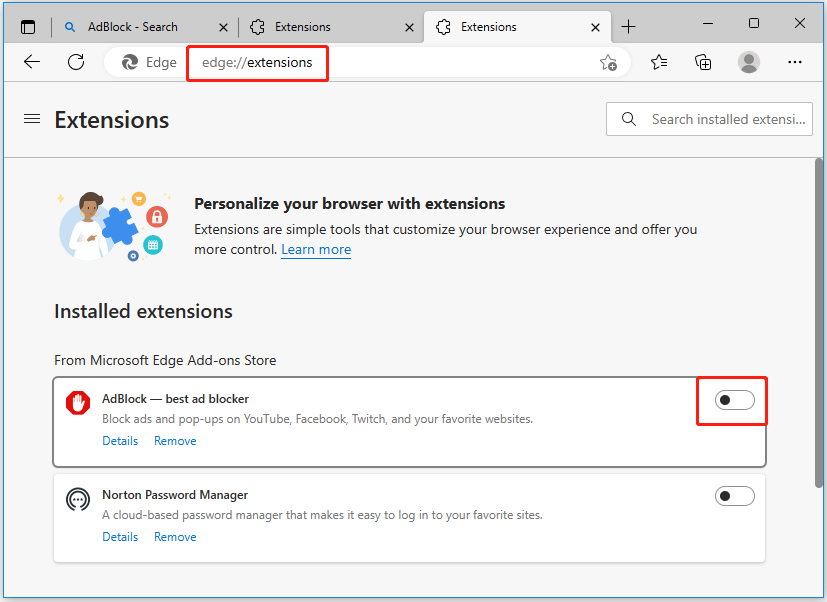Click the Search installed extensions field

tap(720, 118)
